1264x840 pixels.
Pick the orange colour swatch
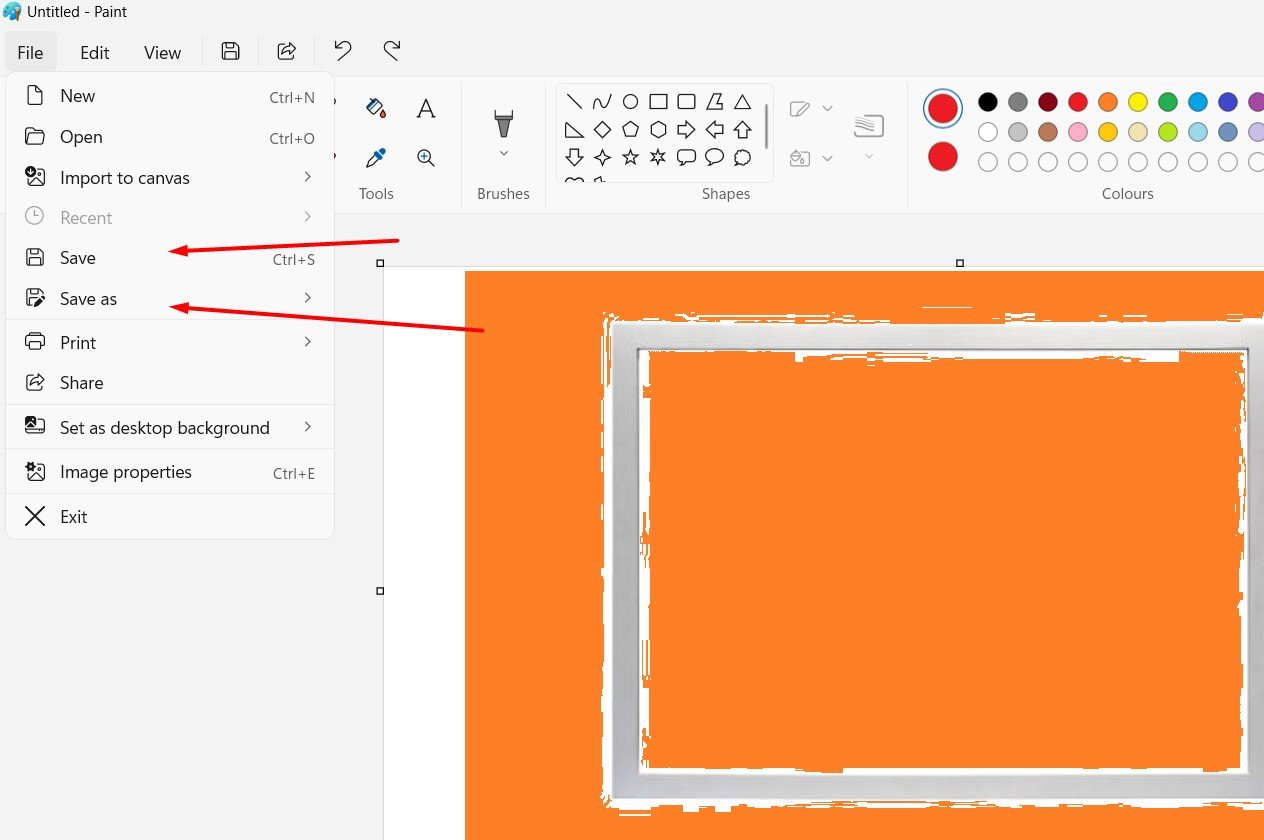tap(1108, 101)
